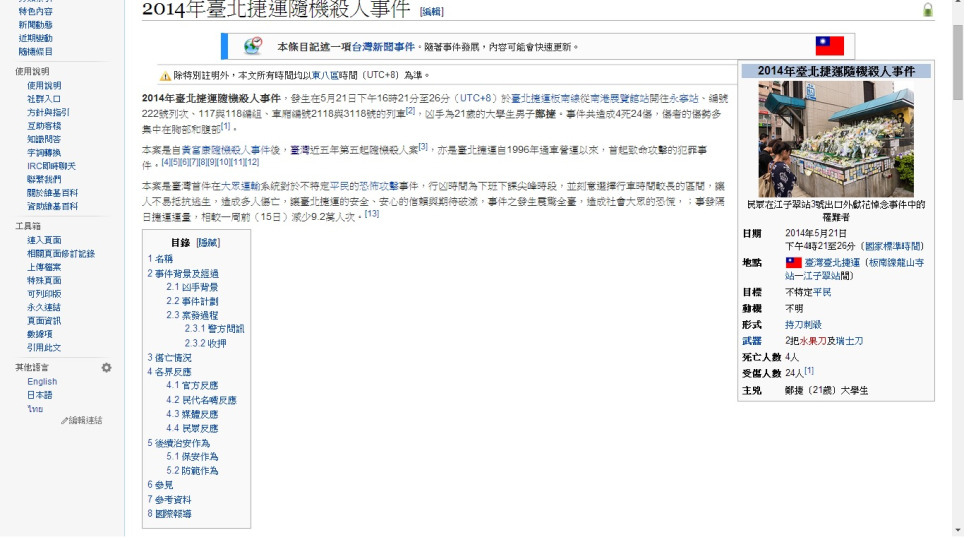Viewport: 964px width, 540px height.
Task: Switch to the 日本語 language version
Action: click(39, 395)
